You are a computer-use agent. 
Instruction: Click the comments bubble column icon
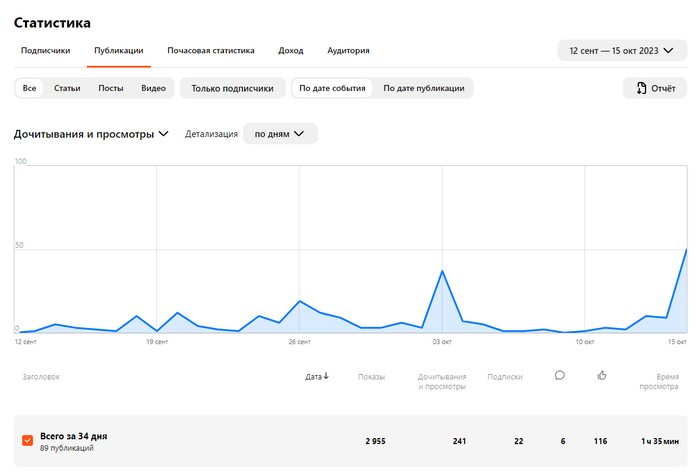[560, 376]
